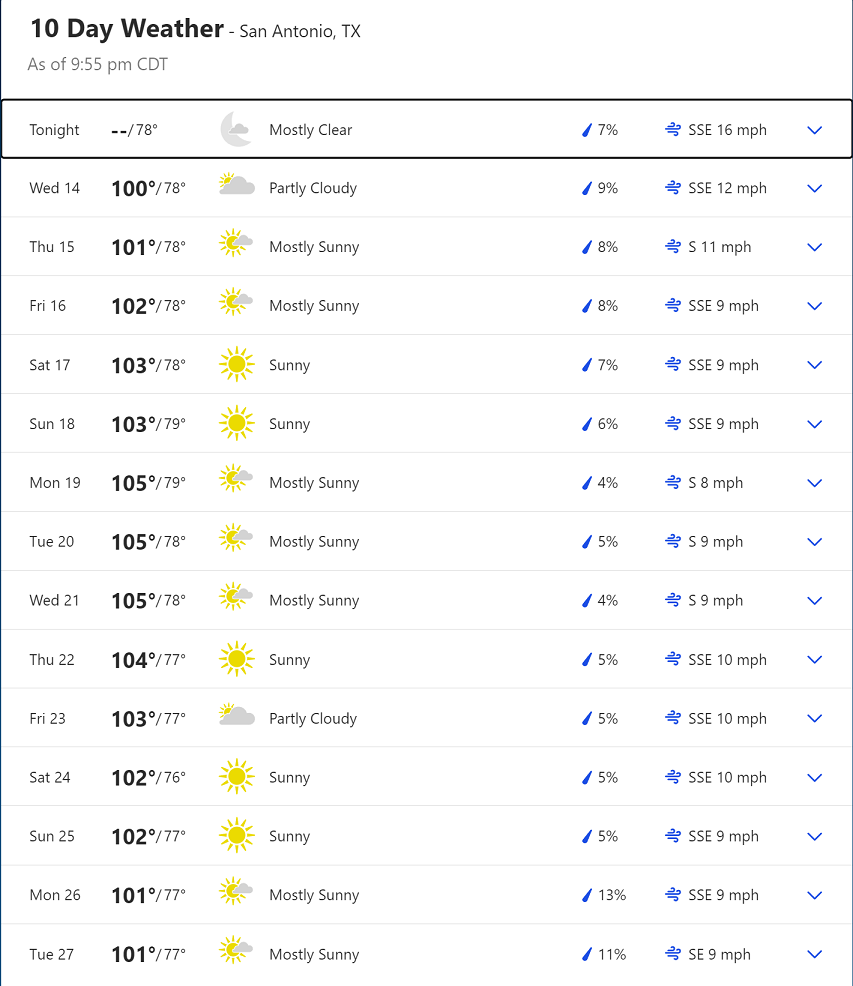Viewport: 853px width, 986px height.
Task: Click the 'SE 9 mph' wind text
Action: (720, 955)
